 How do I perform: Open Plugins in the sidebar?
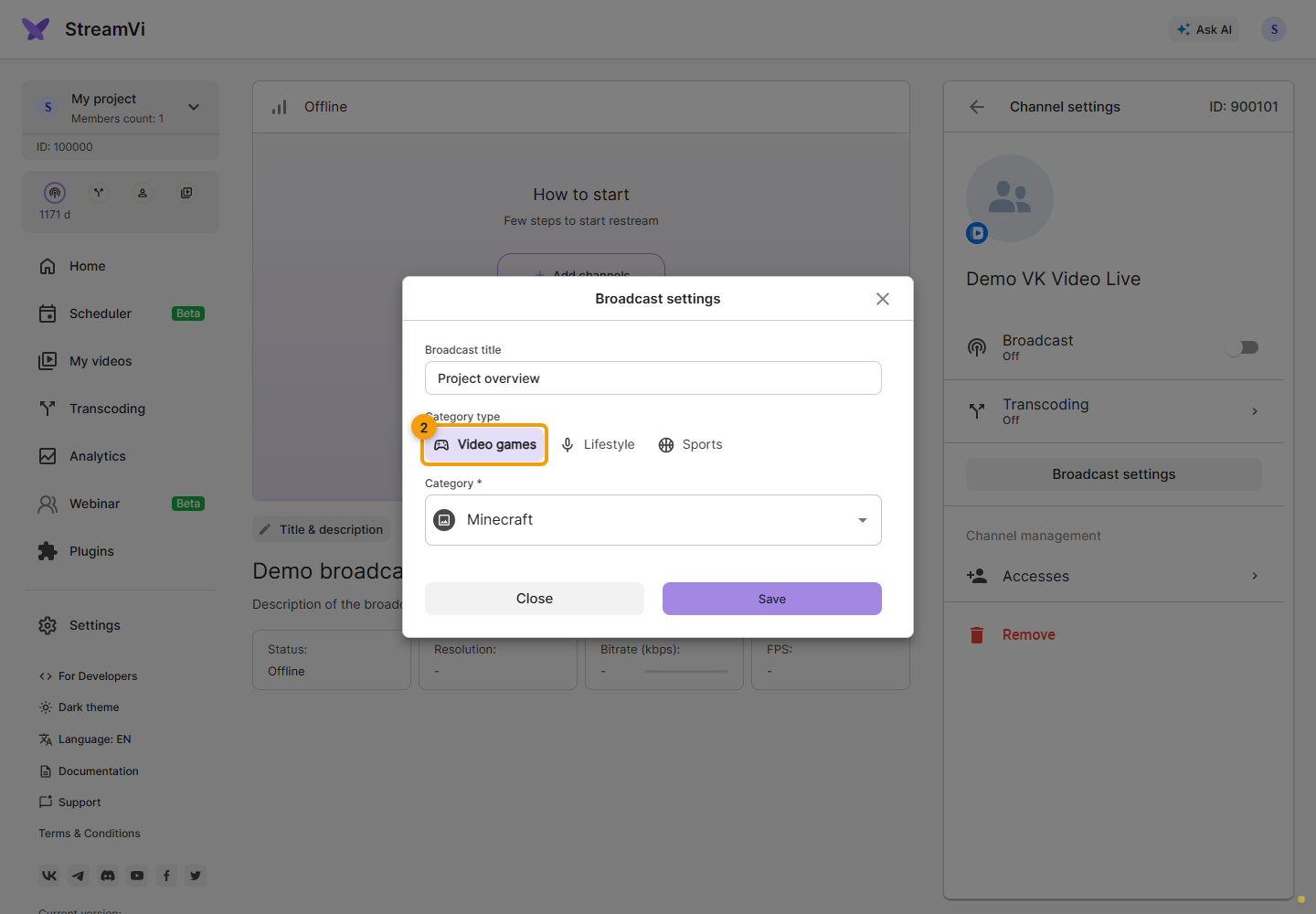121,551
